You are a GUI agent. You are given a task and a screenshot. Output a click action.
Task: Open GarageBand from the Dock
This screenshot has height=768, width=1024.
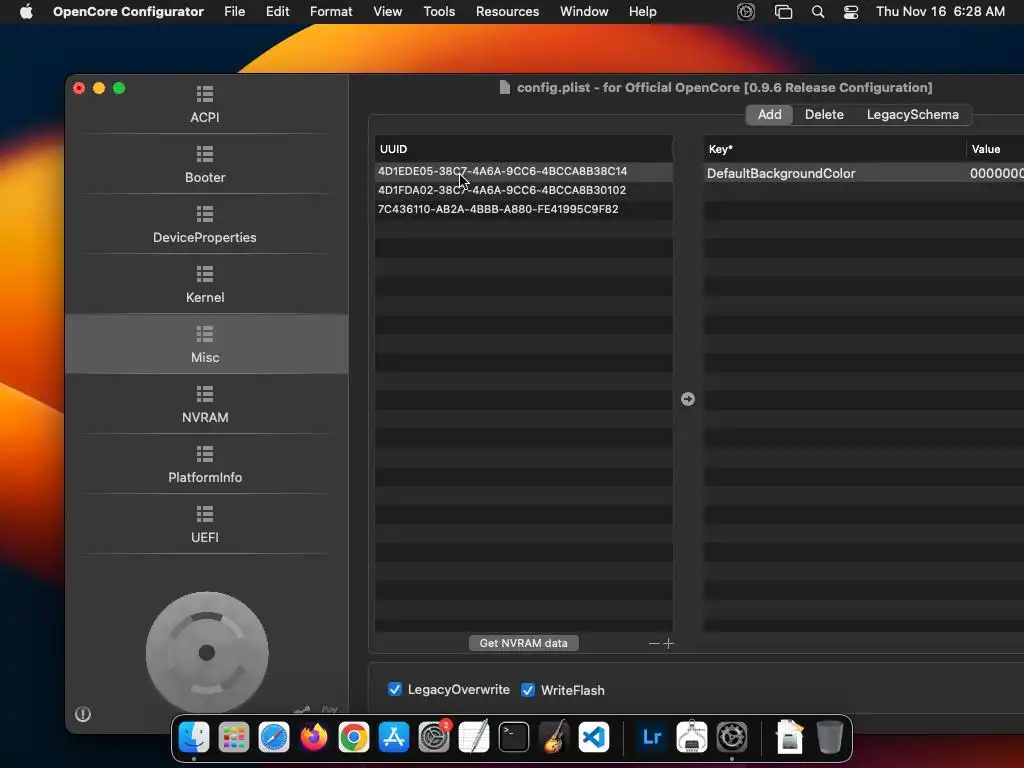[554, 737]
